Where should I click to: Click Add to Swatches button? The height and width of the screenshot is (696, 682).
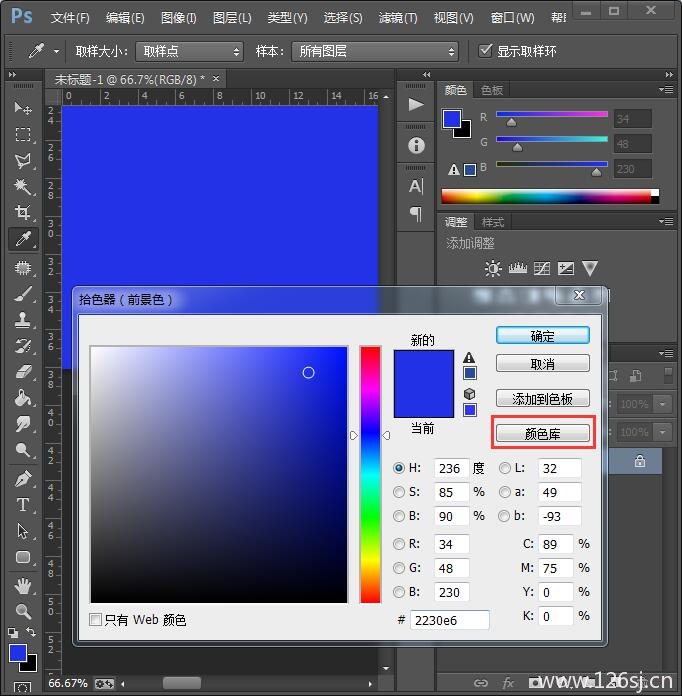(x=543, y=399)
